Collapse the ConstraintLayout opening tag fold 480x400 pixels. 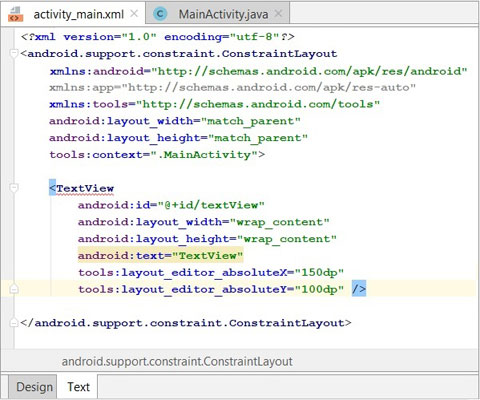click(14, 53)
